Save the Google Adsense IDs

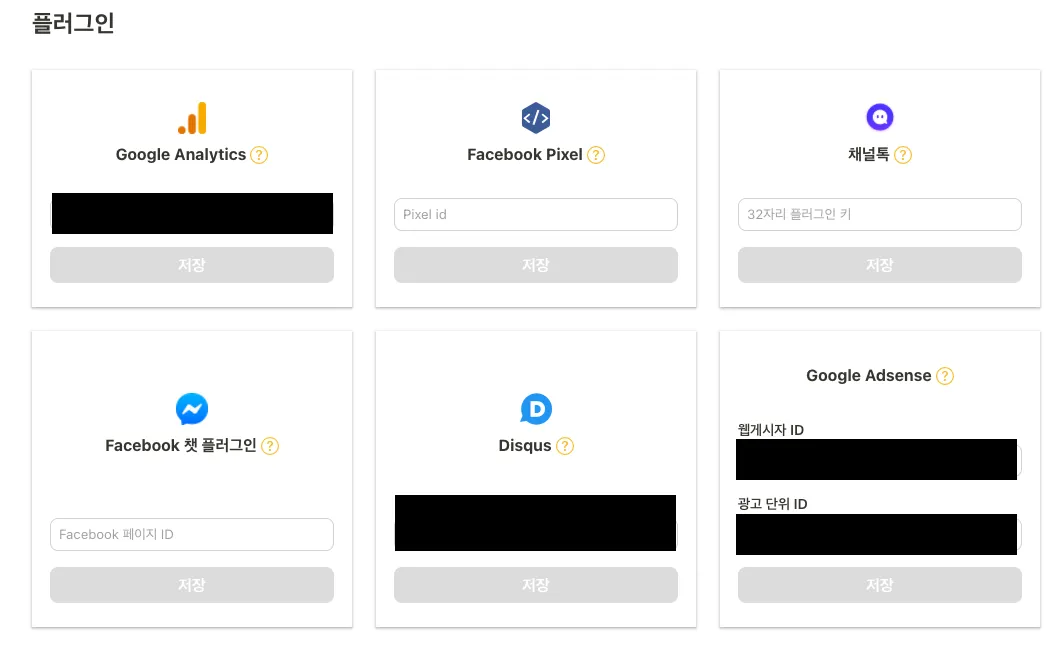(880, 585)
